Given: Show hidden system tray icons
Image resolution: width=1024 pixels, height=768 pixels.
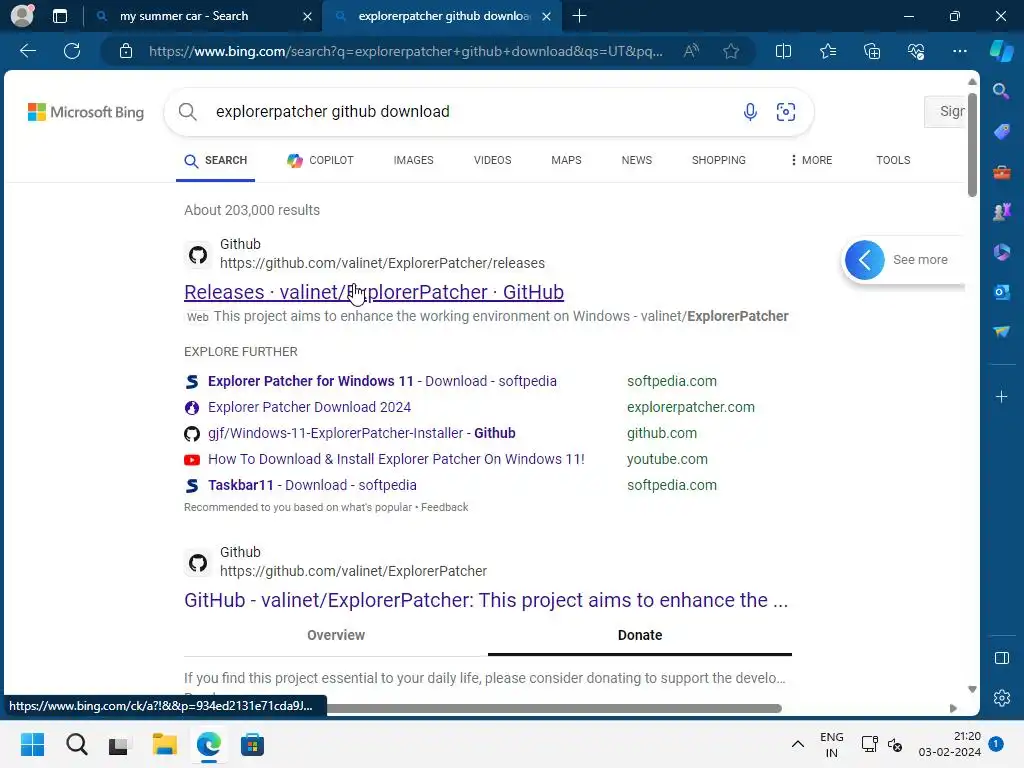Looking at the screenshot, I should pos(797,744).
